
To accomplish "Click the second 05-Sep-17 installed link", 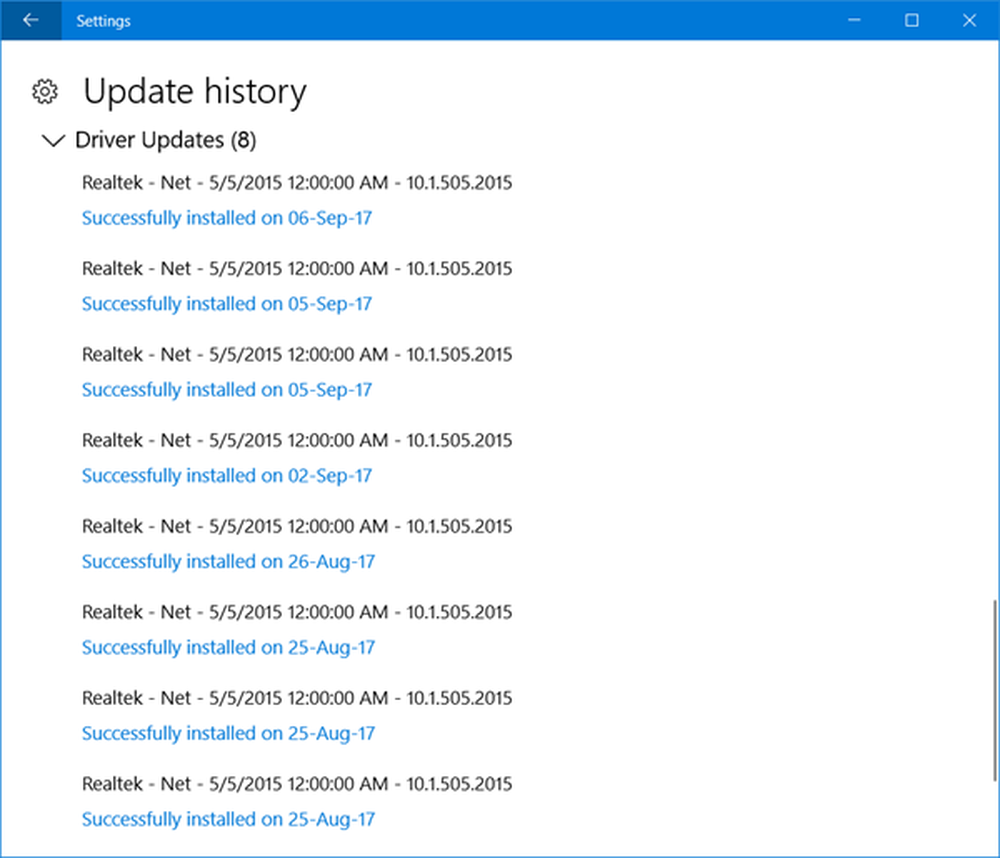I will (x=226, y=390).
